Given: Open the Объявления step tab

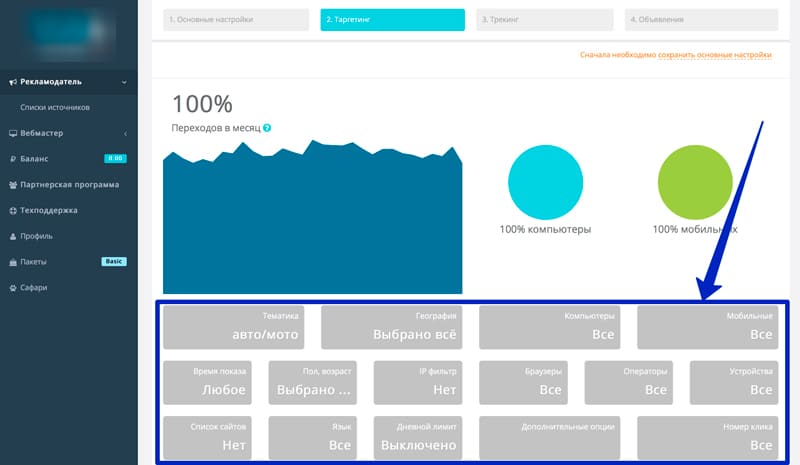Looking at the screenshot, I should (x=701, y=19).
